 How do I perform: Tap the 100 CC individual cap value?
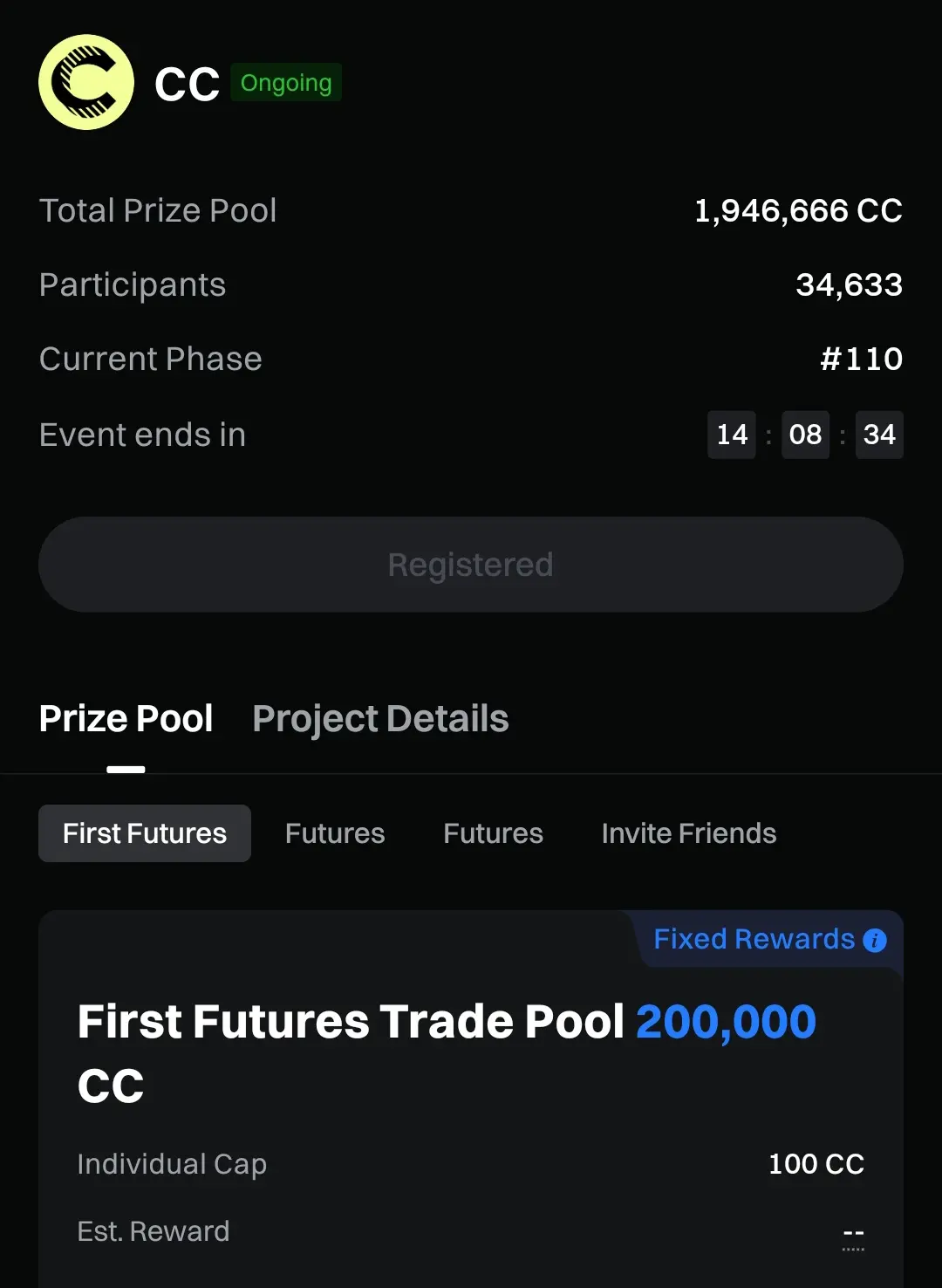pyautogui.click(x=816, y=1164)
